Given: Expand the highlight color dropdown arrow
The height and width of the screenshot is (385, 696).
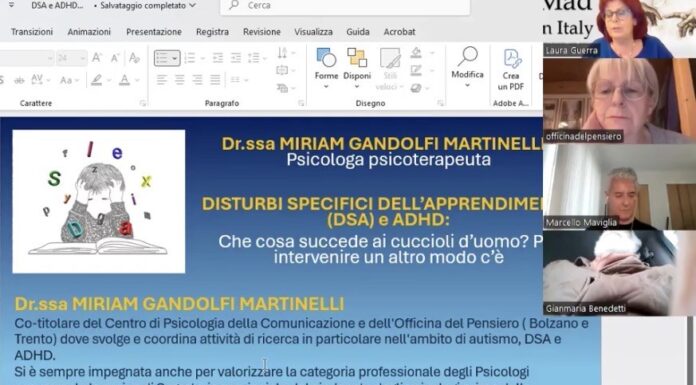Looking at the screenshot, I should click(x=108, y=80).
